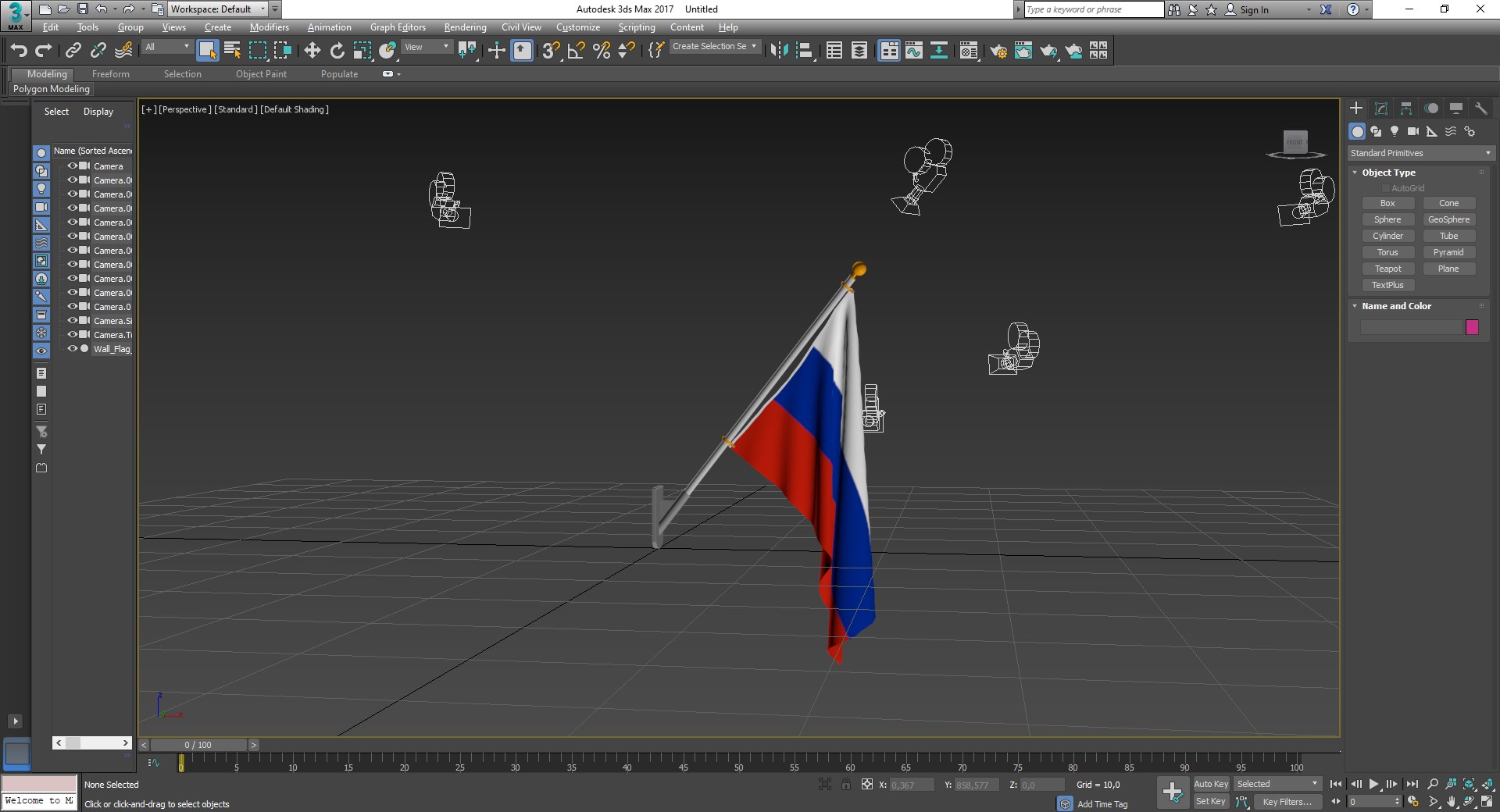Open the Rendering menu
The width and height of the screenshot is (1500, 812).
point(465,27)
